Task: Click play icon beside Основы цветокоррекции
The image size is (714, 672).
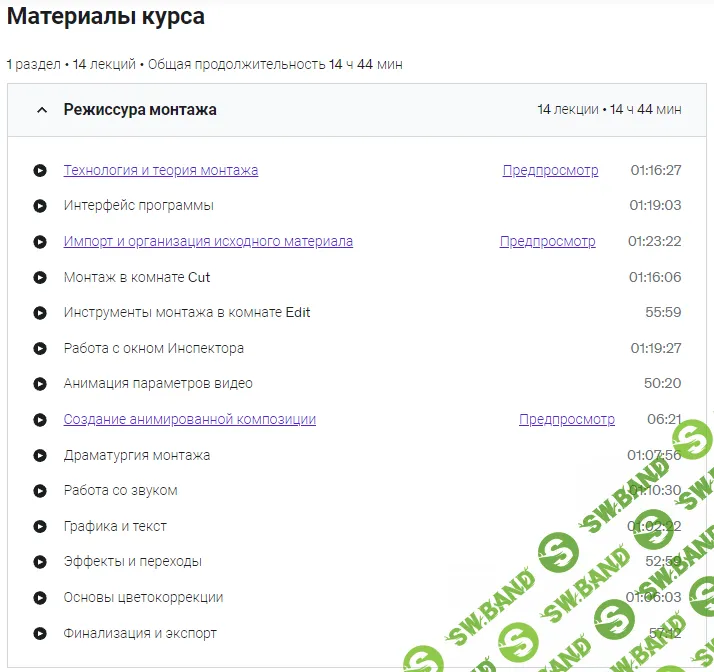Action: point(40,598)
